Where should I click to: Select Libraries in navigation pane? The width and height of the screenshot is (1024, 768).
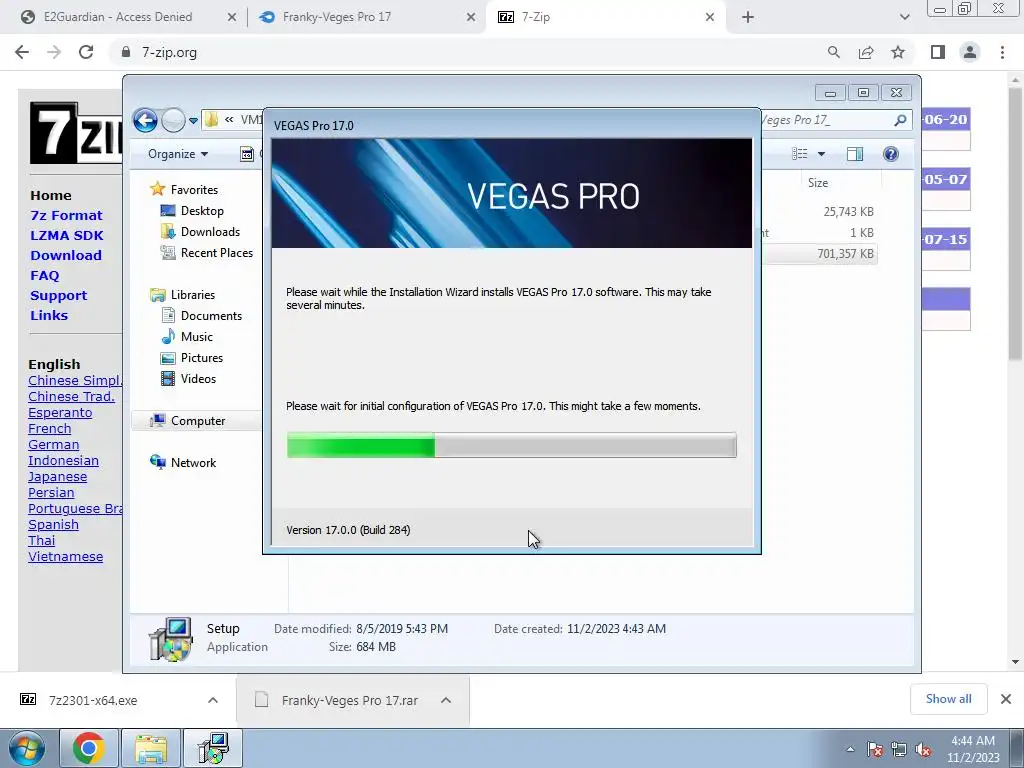[x=193, y=295]
